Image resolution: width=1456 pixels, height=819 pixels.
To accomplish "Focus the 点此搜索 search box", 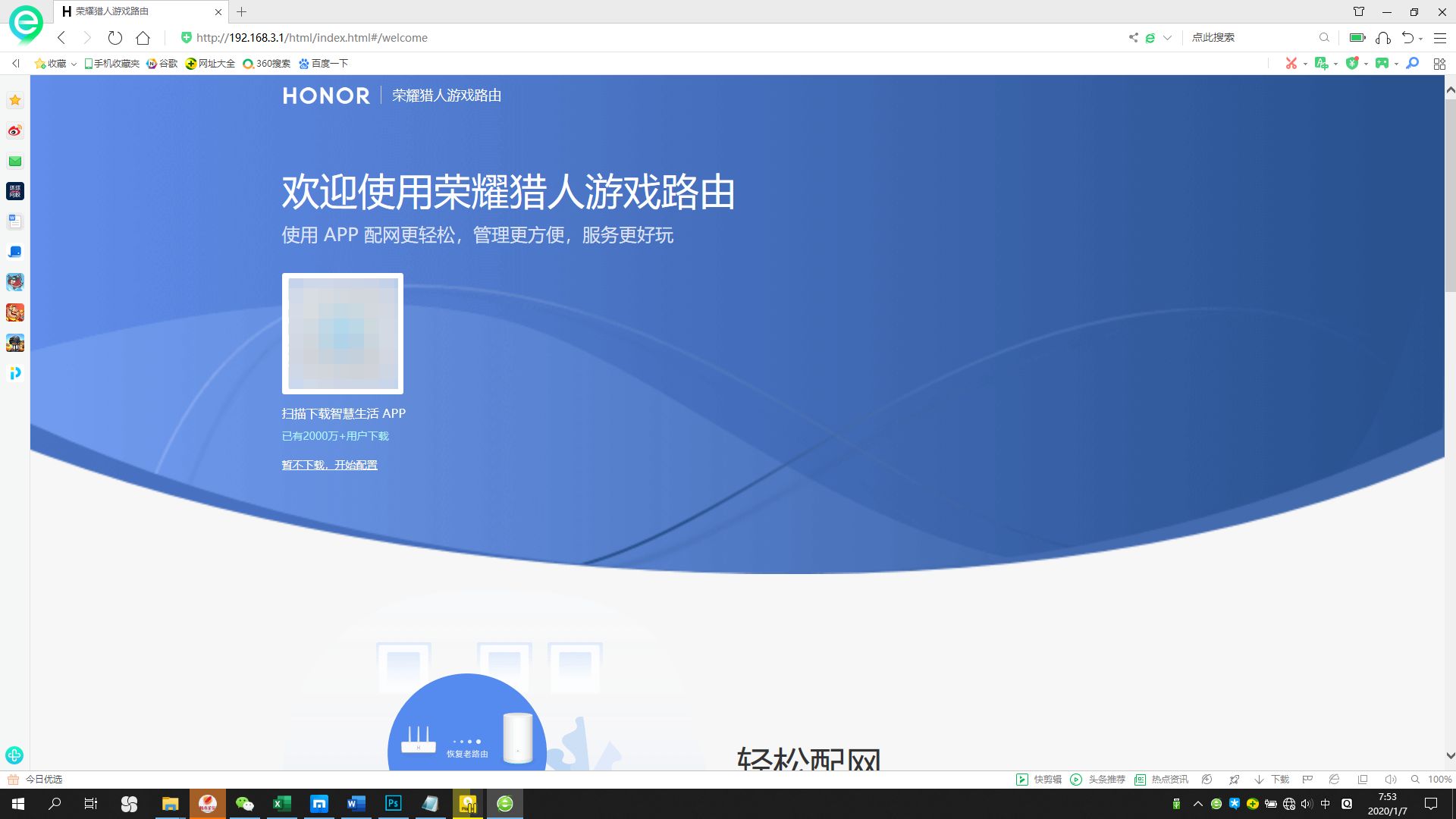I will tap(1251, 38).
